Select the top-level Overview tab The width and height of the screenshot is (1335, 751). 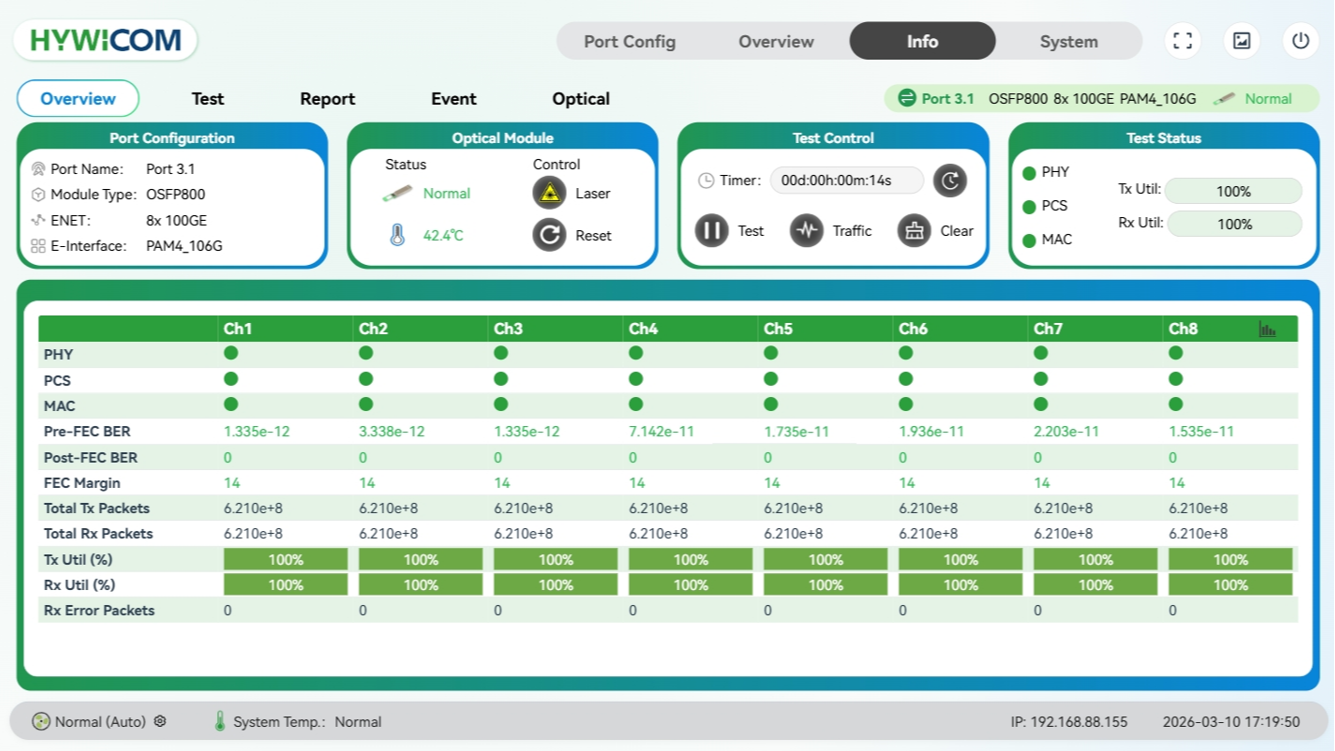tap(775, 42)
